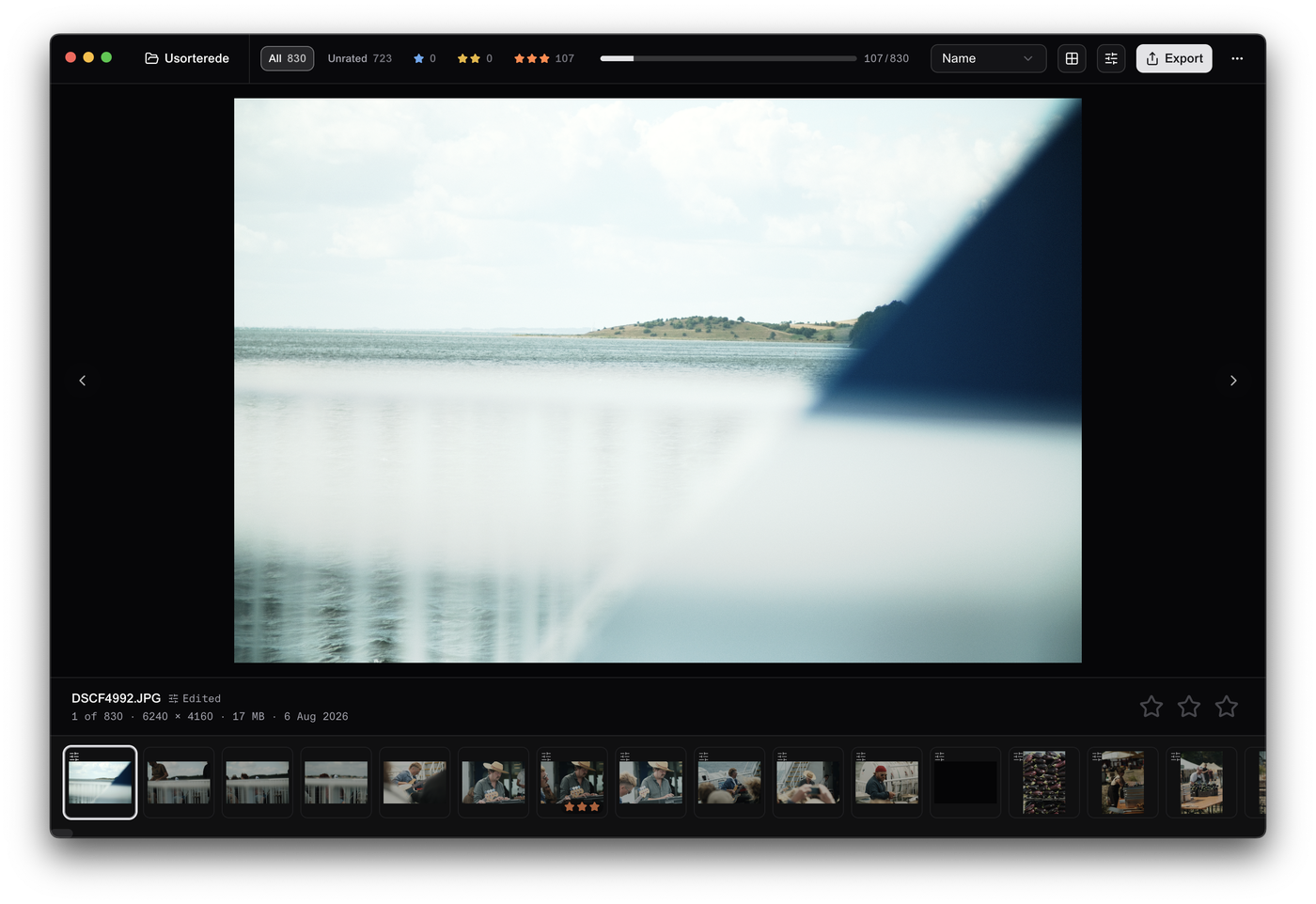This screenshot has height=904, width=1316.
Task: Filter by two-star rating
Action: pyautogui.click(x=475, y=58)
